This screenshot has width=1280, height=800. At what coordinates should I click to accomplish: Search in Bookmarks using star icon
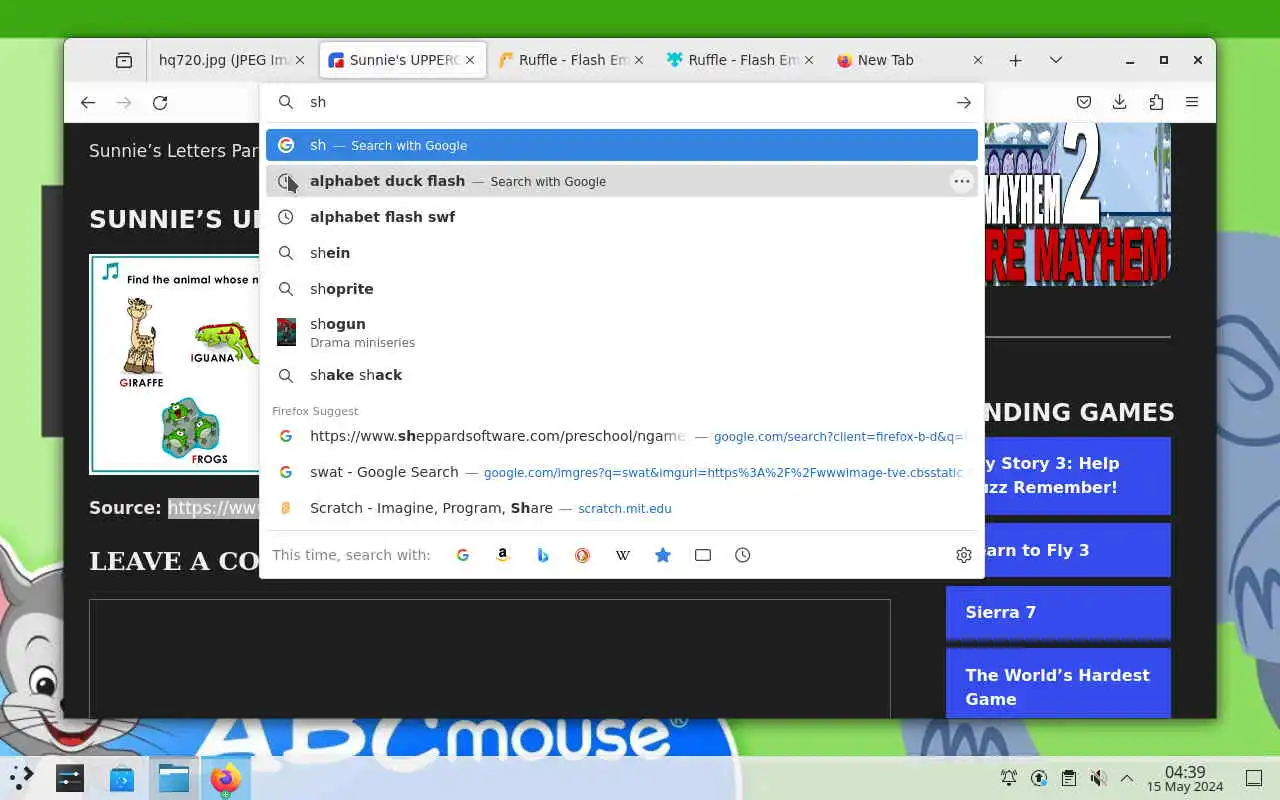(x=663, y=555)
